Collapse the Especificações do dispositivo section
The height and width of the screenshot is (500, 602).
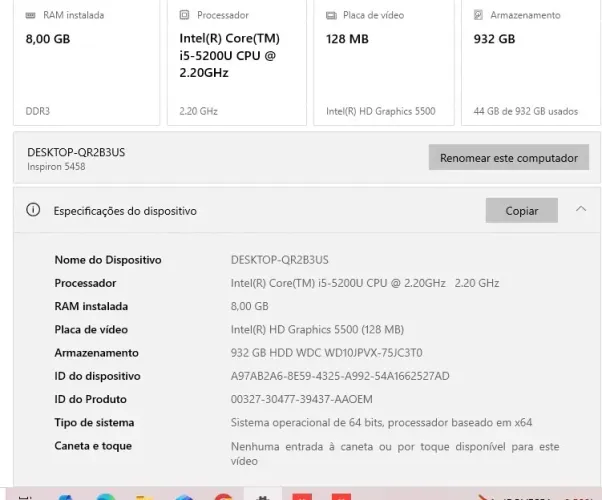[x=581, y=209]
